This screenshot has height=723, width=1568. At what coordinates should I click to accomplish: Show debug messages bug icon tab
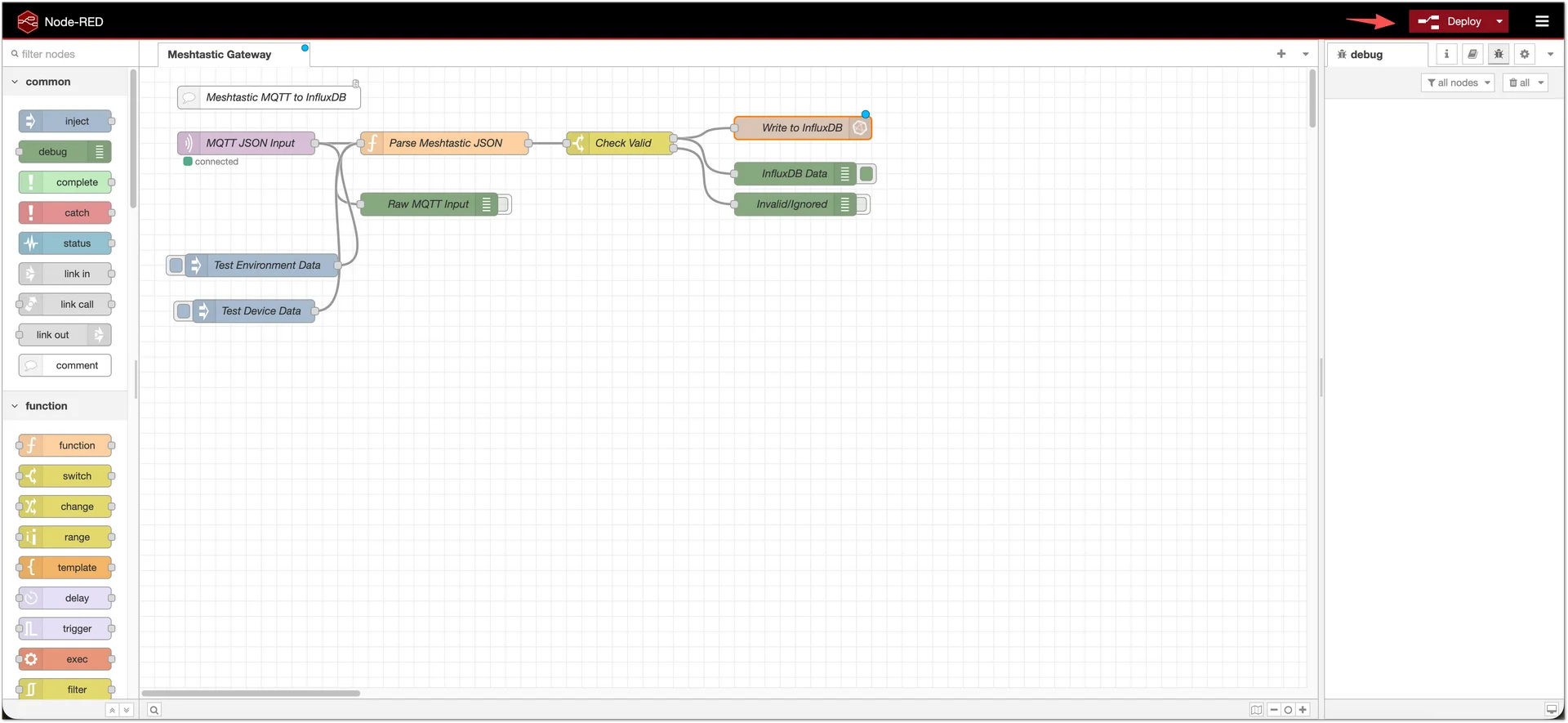(x=1499, y=54)
